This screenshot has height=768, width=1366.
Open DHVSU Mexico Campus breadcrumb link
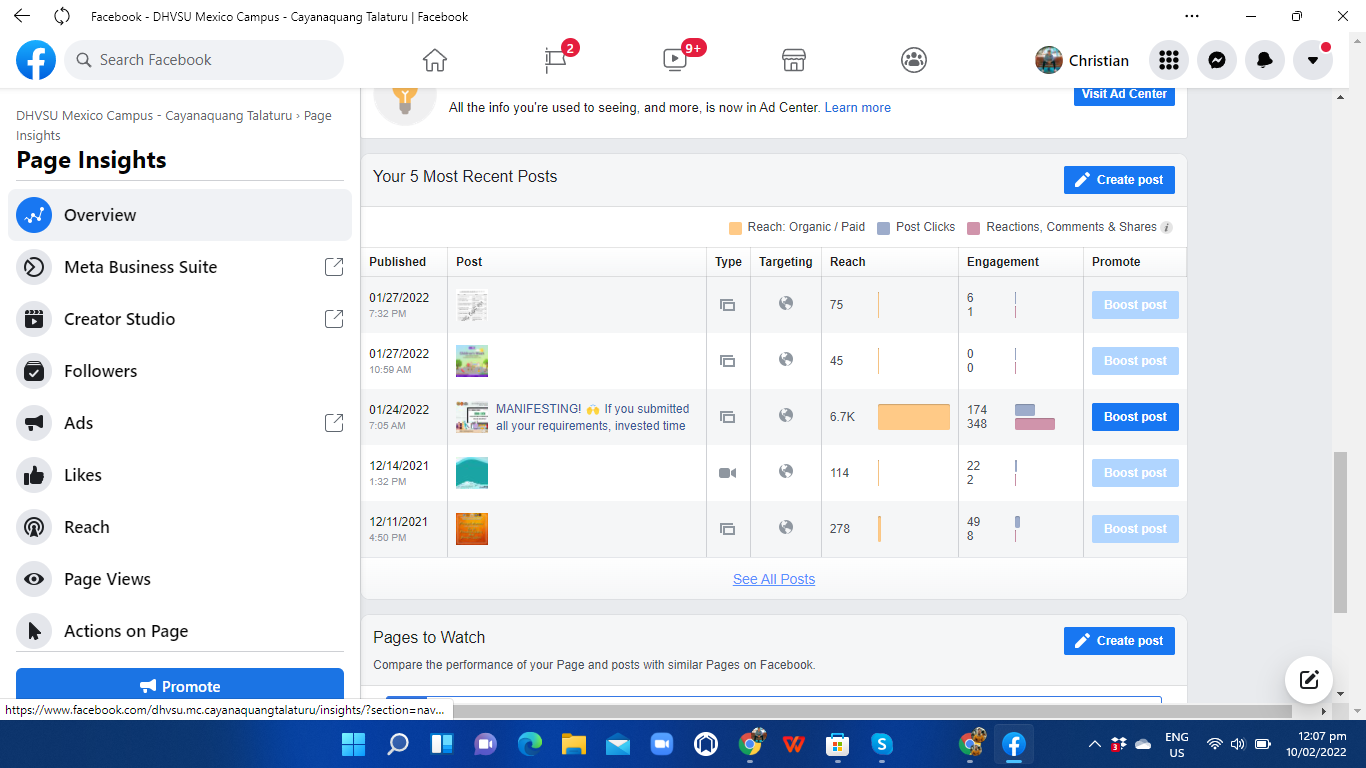click(x=155, y=116)
